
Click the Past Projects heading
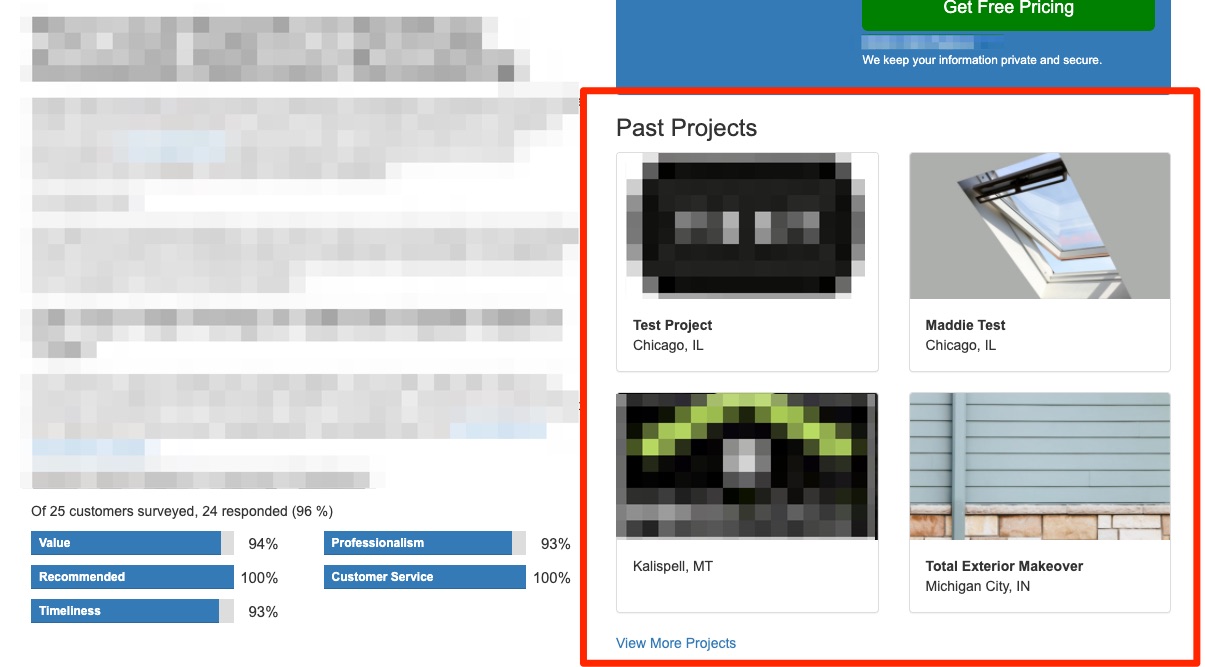(x=686, y=128)
